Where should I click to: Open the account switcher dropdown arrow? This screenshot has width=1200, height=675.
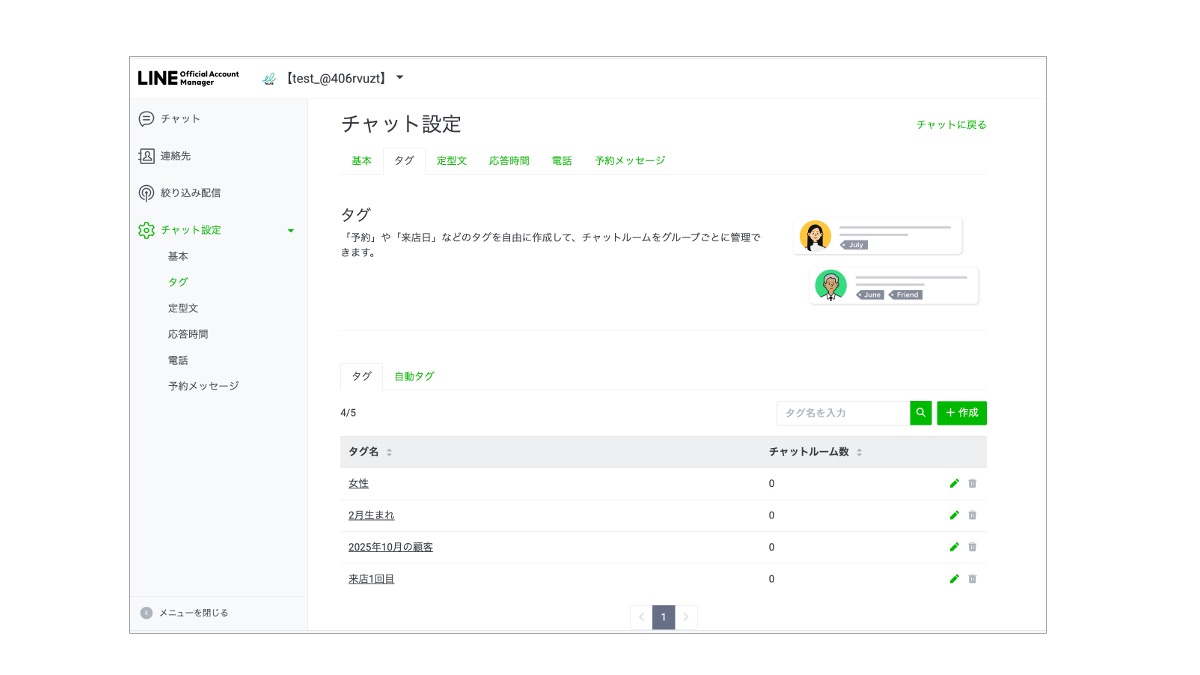click(x=400, y=78)
